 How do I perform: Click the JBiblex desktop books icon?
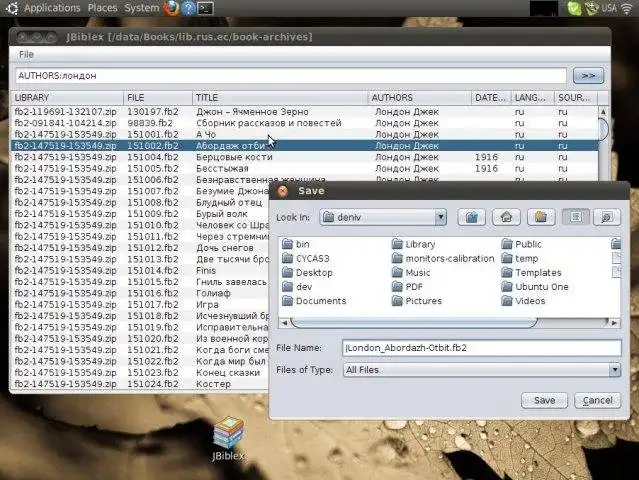(x=229, y=431)
